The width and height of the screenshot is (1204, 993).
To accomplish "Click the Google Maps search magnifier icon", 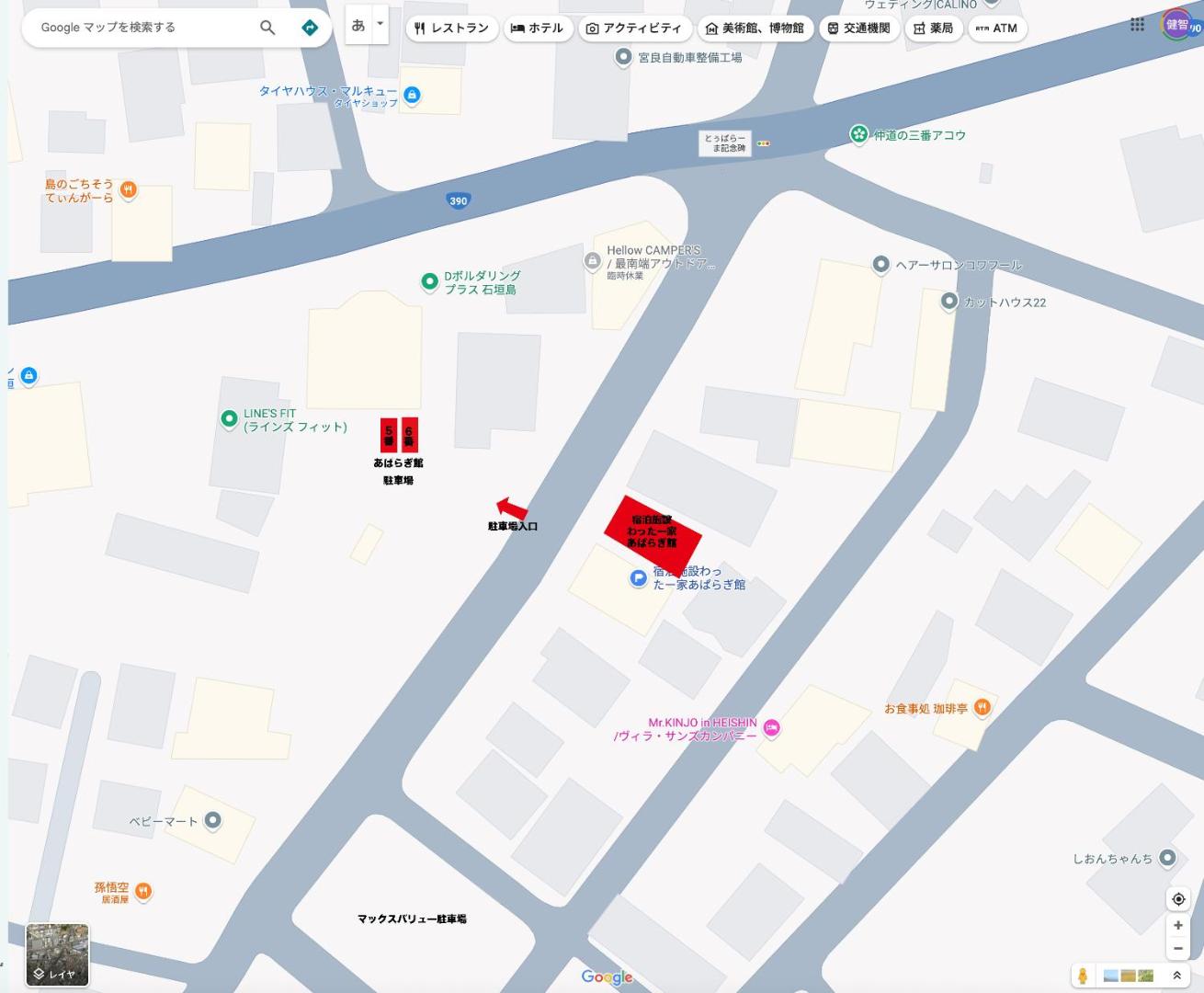I will pyautogui.click(x=267, y=28).
